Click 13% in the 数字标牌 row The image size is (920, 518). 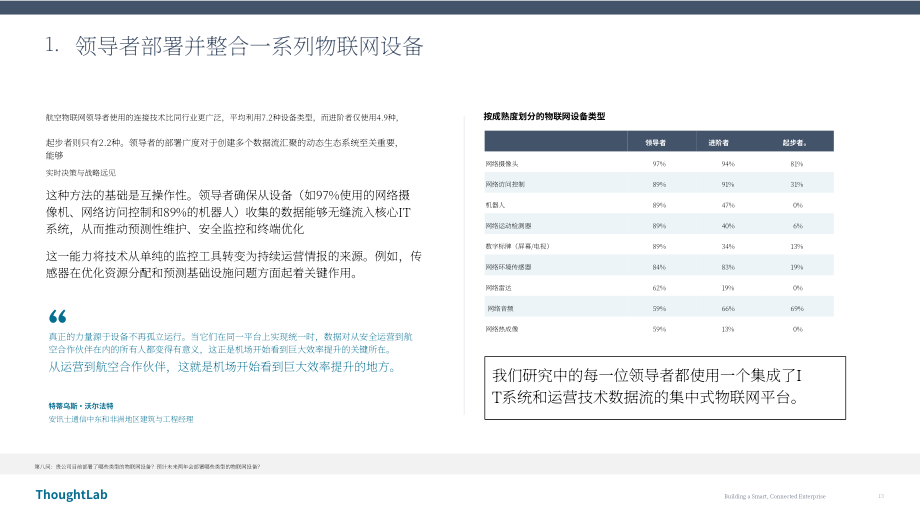pos(796,246)
